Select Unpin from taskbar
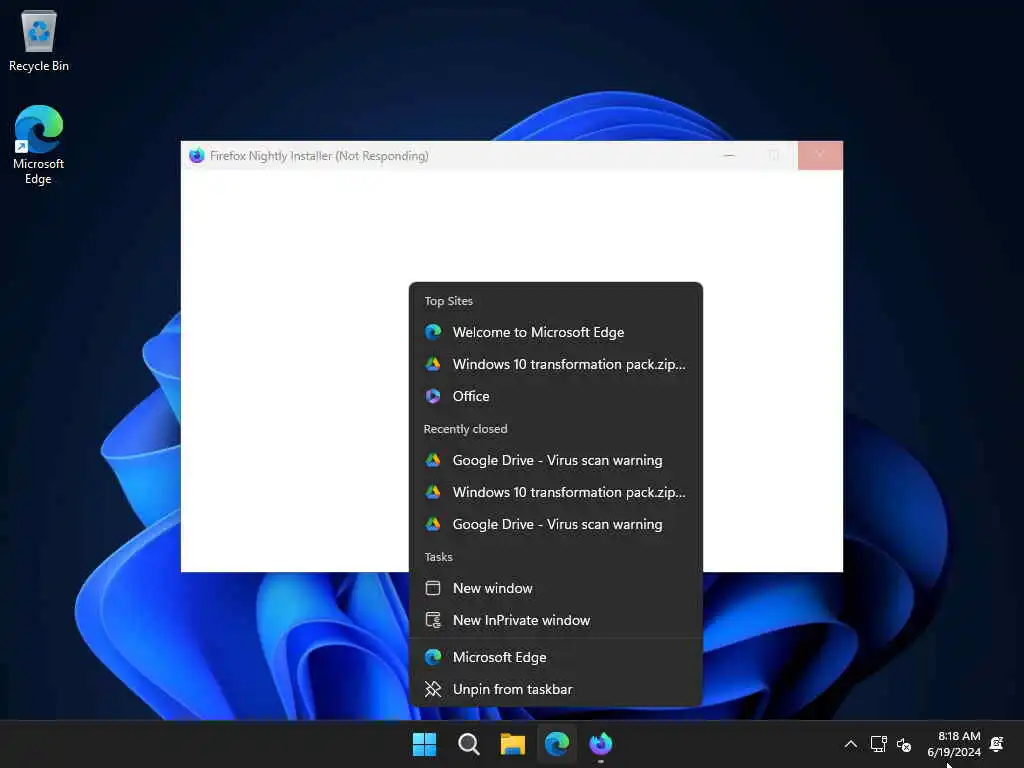This screenshot has height=768, width=1024. (x=556, y=690)
